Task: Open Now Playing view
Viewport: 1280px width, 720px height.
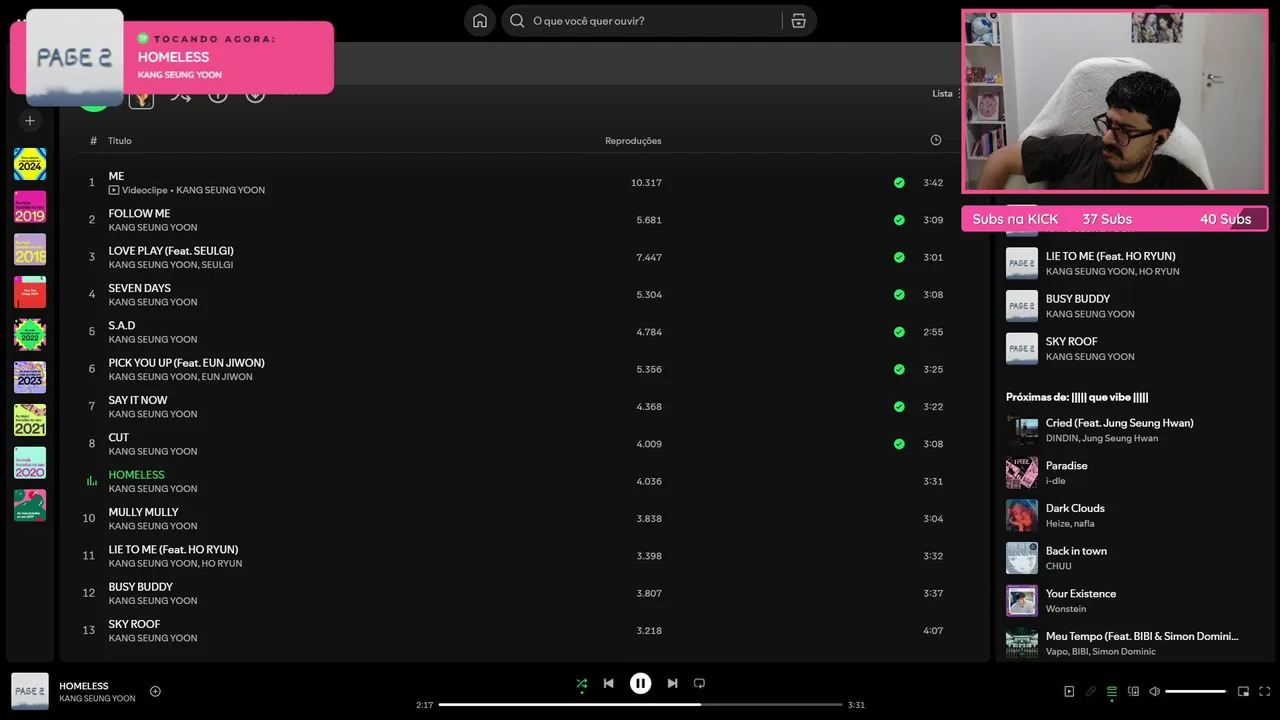Action: (1069, 691)
